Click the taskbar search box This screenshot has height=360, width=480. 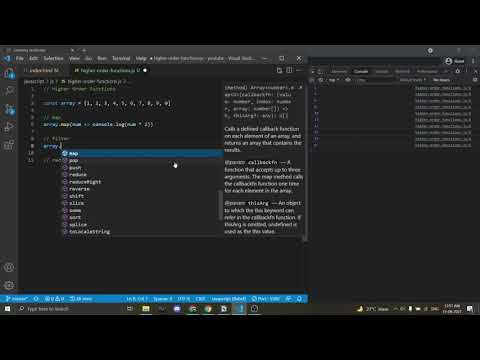[70, 309]
